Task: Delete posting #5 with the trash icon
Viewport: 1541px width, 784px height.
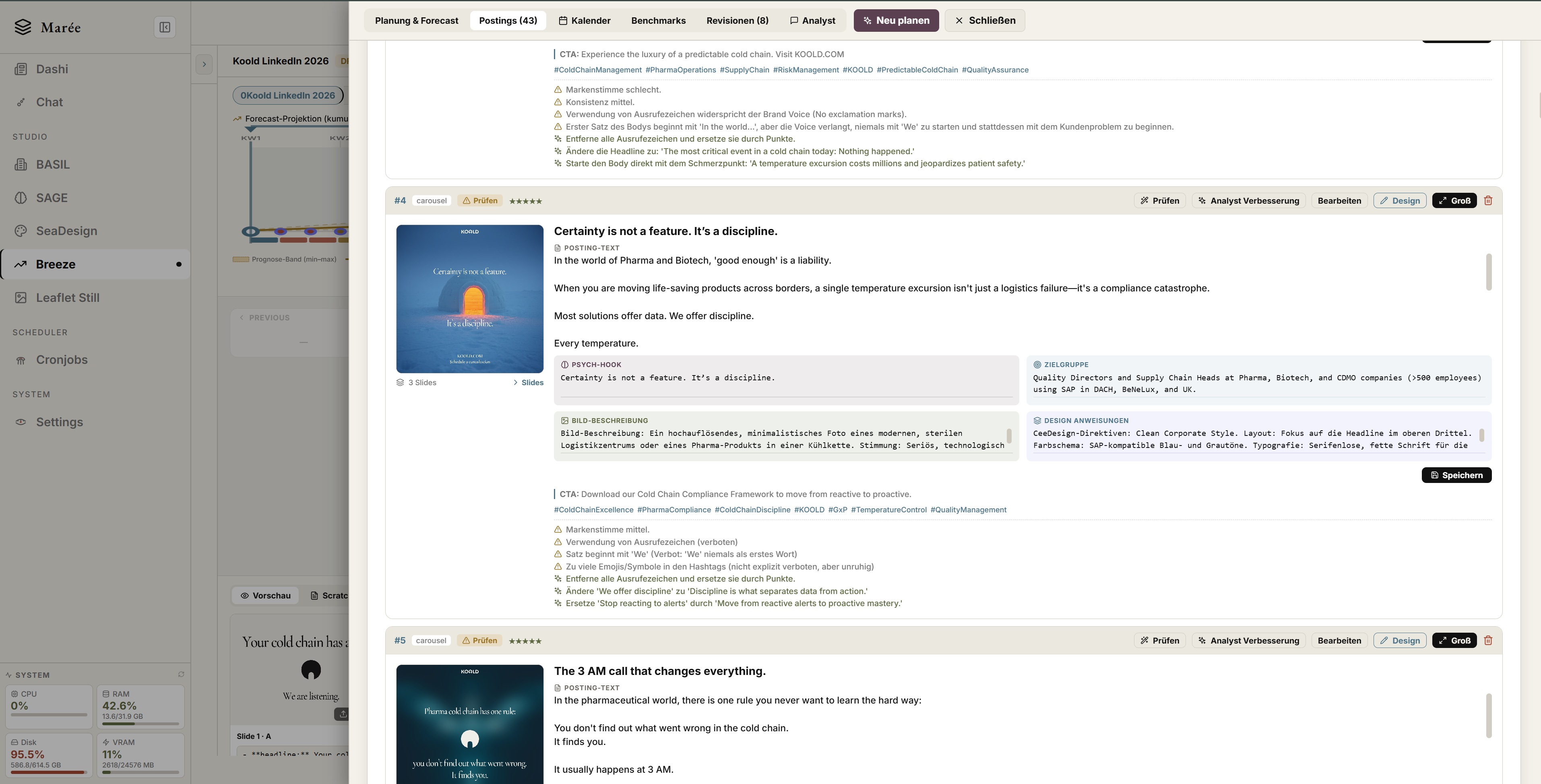Action: point(1488,640)
